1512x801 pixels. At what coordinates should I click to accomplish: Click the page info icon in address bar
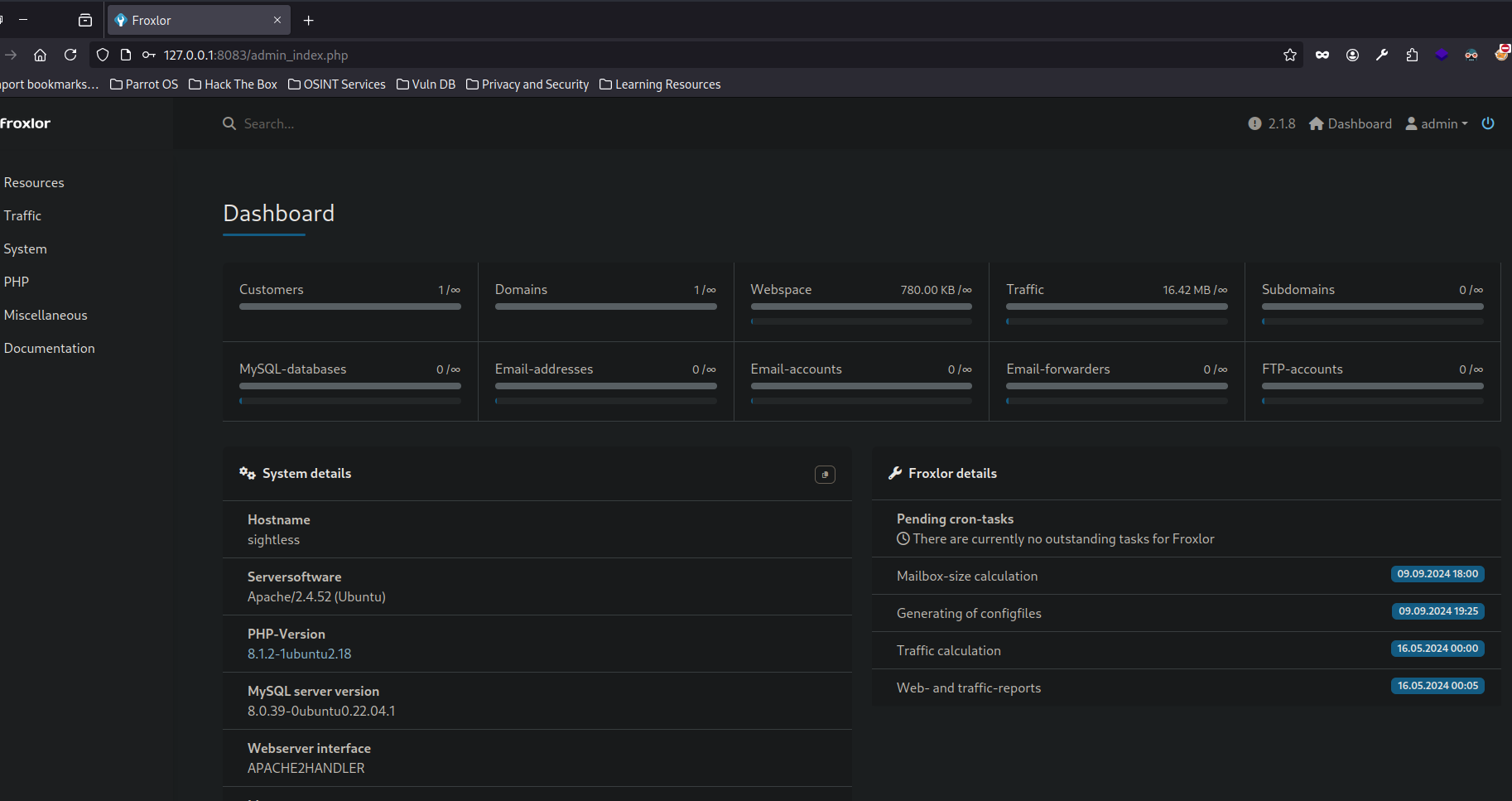(126, 55)
